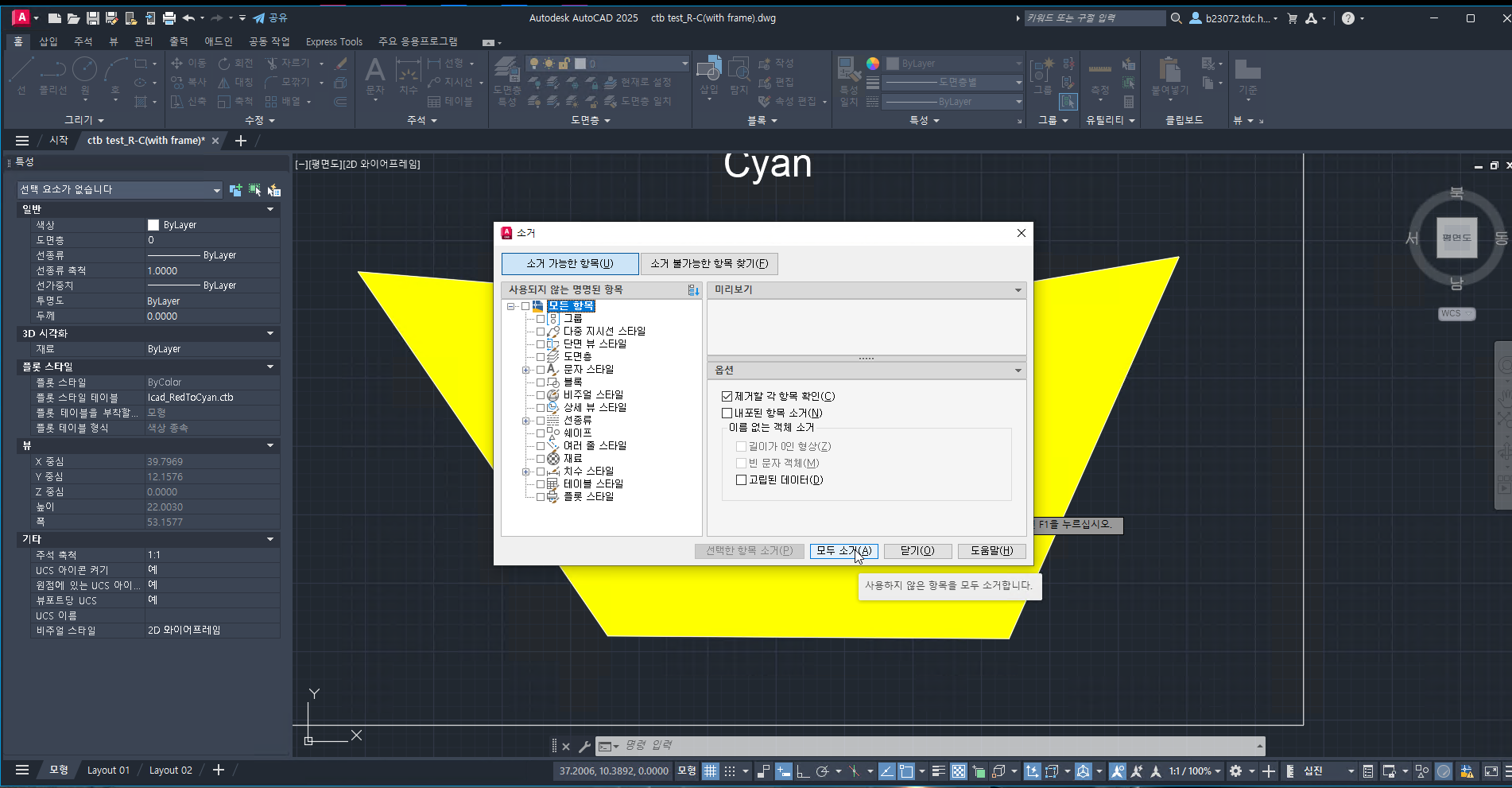This screenshot has width=1512, height=788.
Task: Enable 내포된 항목 소거(N) checkbox
Action: pyautogui.click(x=727, y=413)
